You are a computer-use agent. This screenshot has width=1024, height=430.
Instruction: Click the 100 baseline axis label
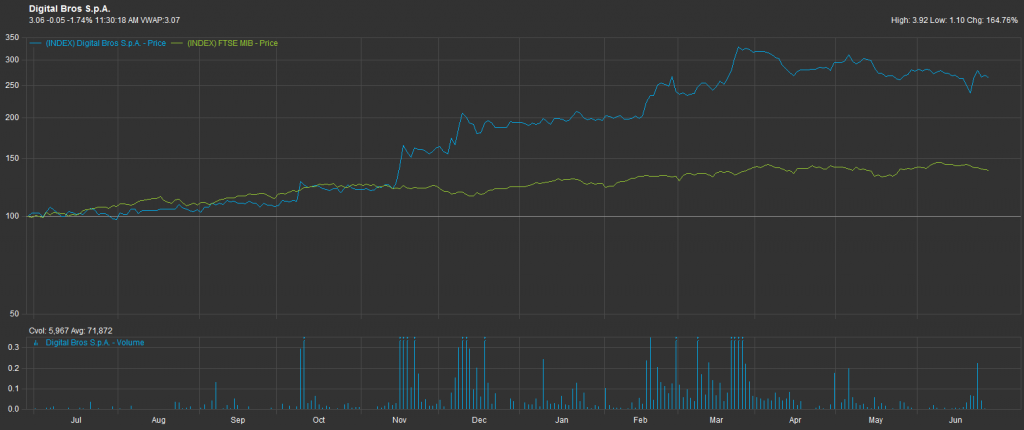[12, 216]
